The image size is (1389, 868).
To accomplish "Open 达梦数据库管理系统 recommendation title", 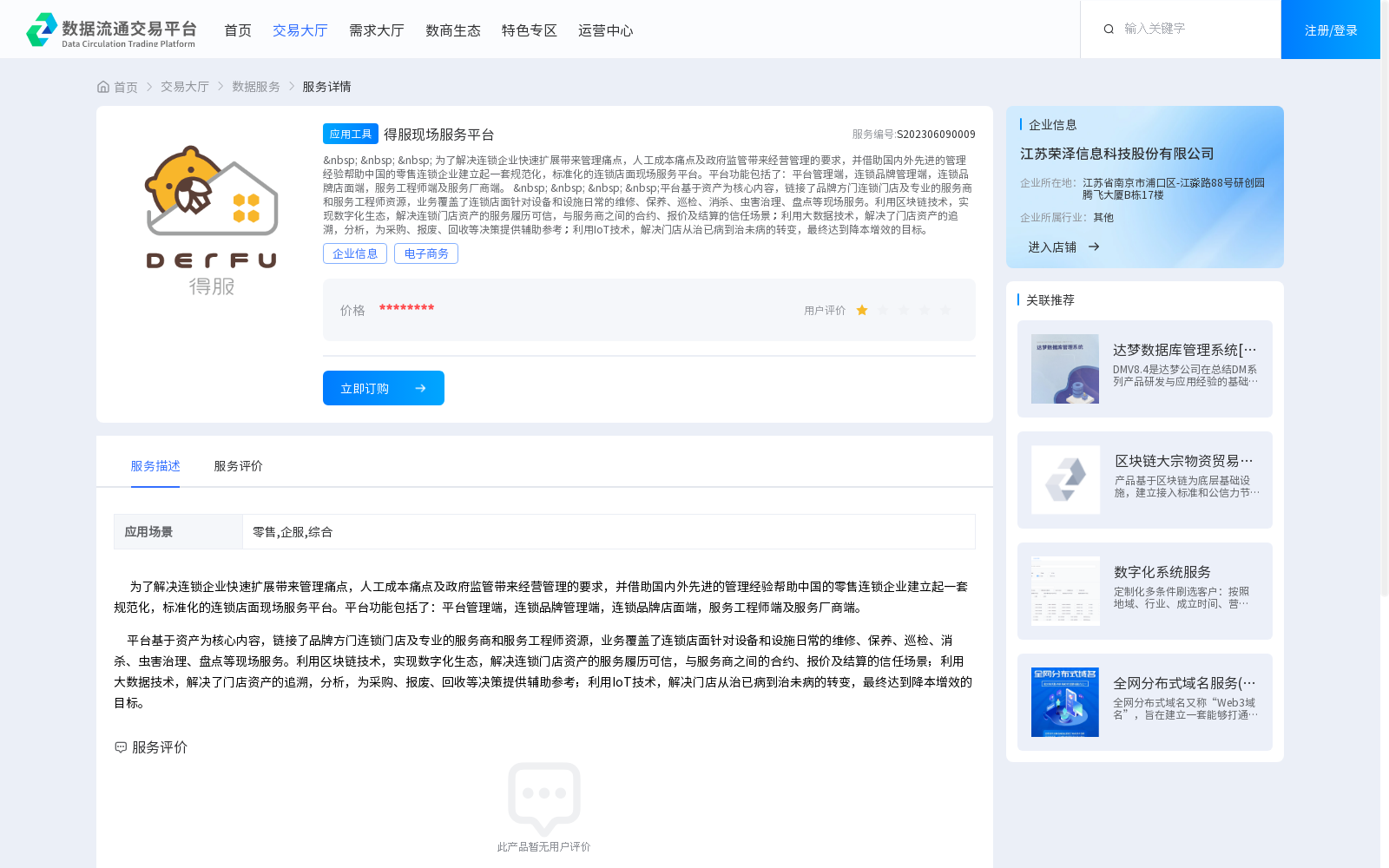I will click(x=1185, y=350).
